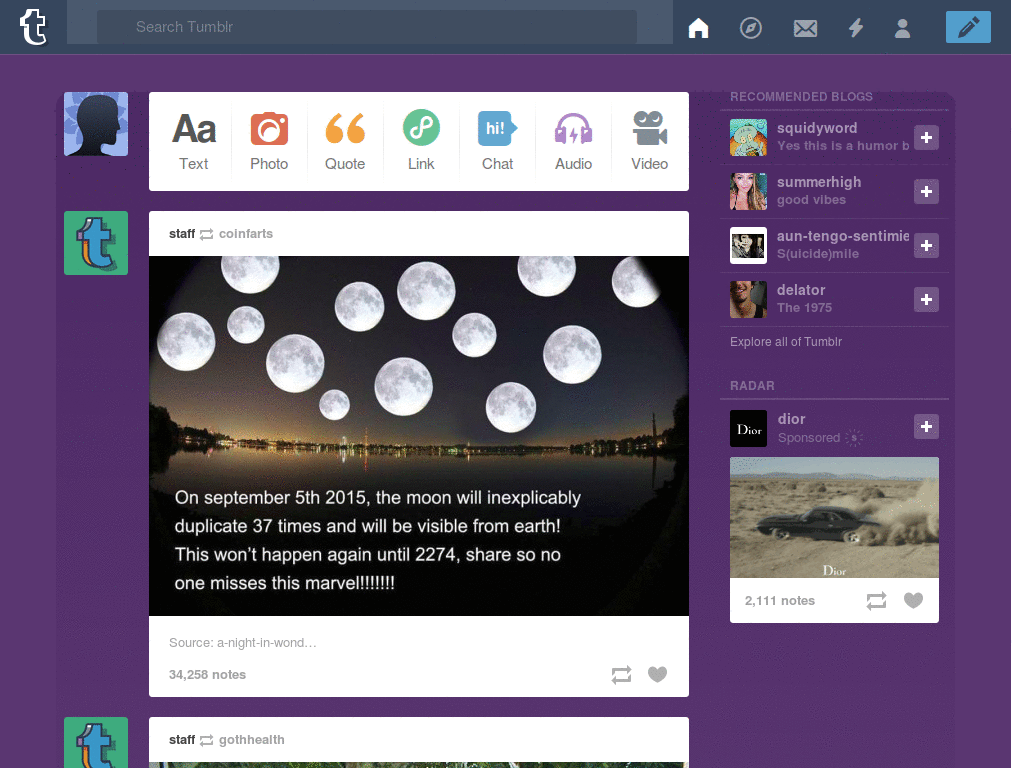Create a new Text post

(193, 141)
